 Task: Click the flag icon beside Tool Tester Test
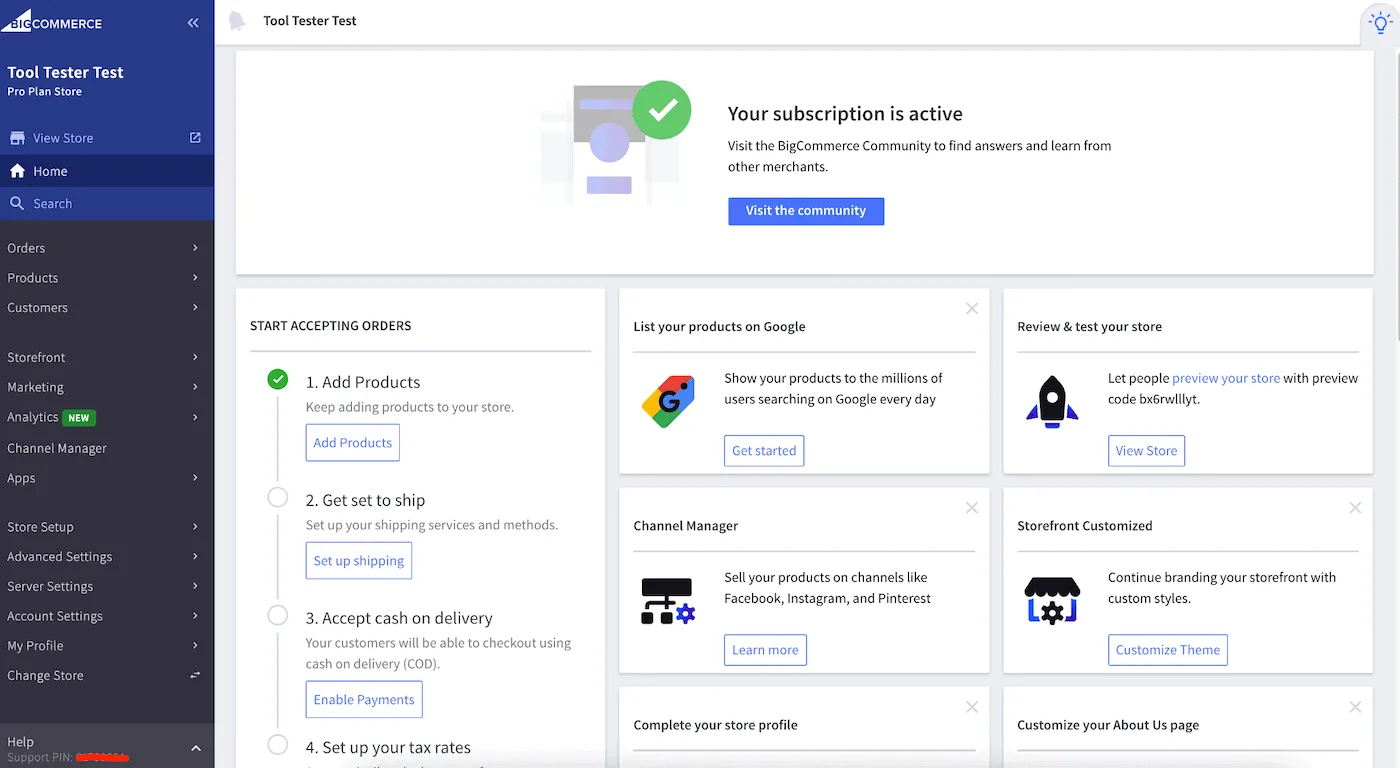(237, 20)
